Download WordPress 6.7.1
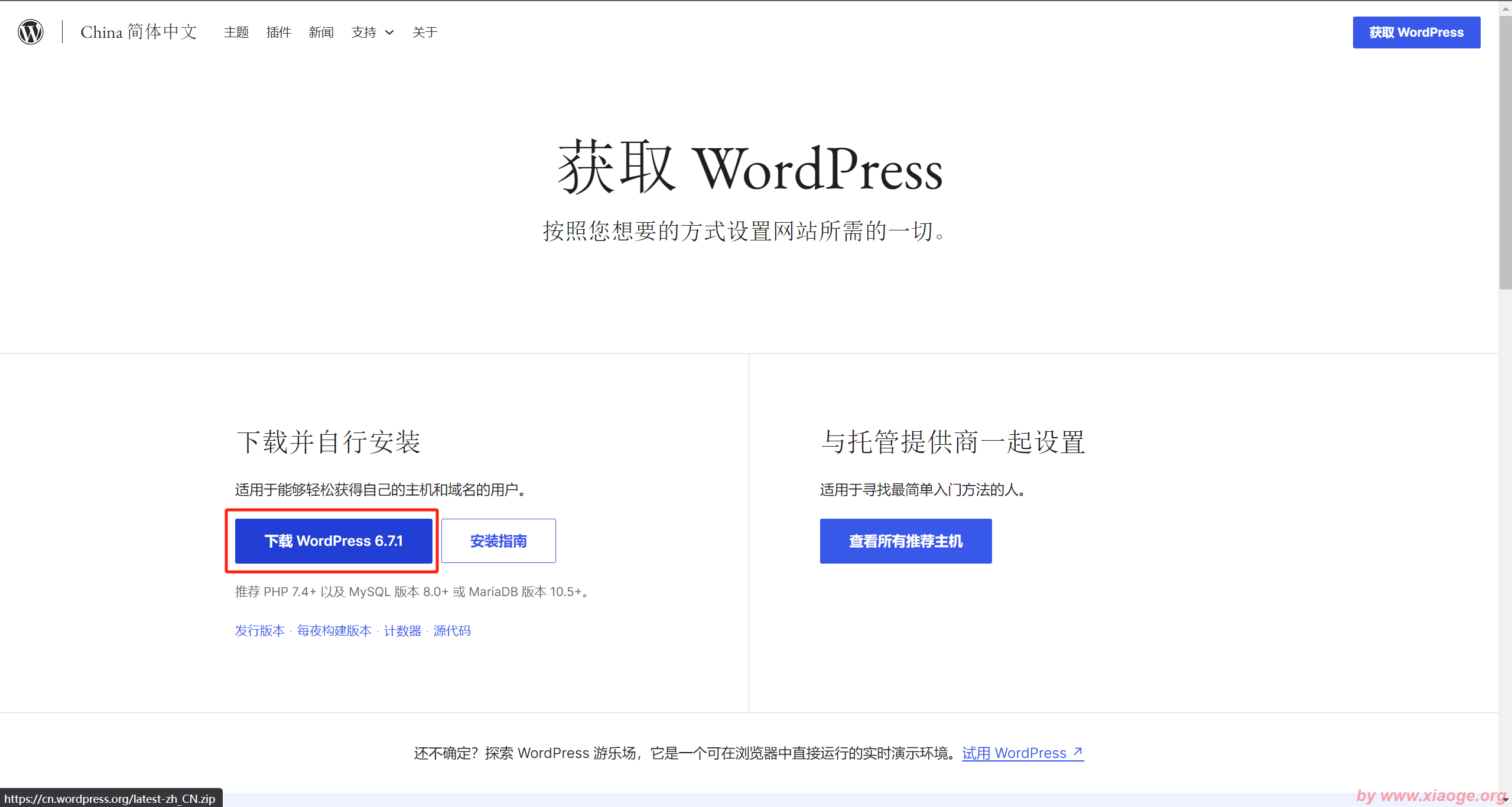The width and height of the screenshot is (1512, 807). click(333, 541)
